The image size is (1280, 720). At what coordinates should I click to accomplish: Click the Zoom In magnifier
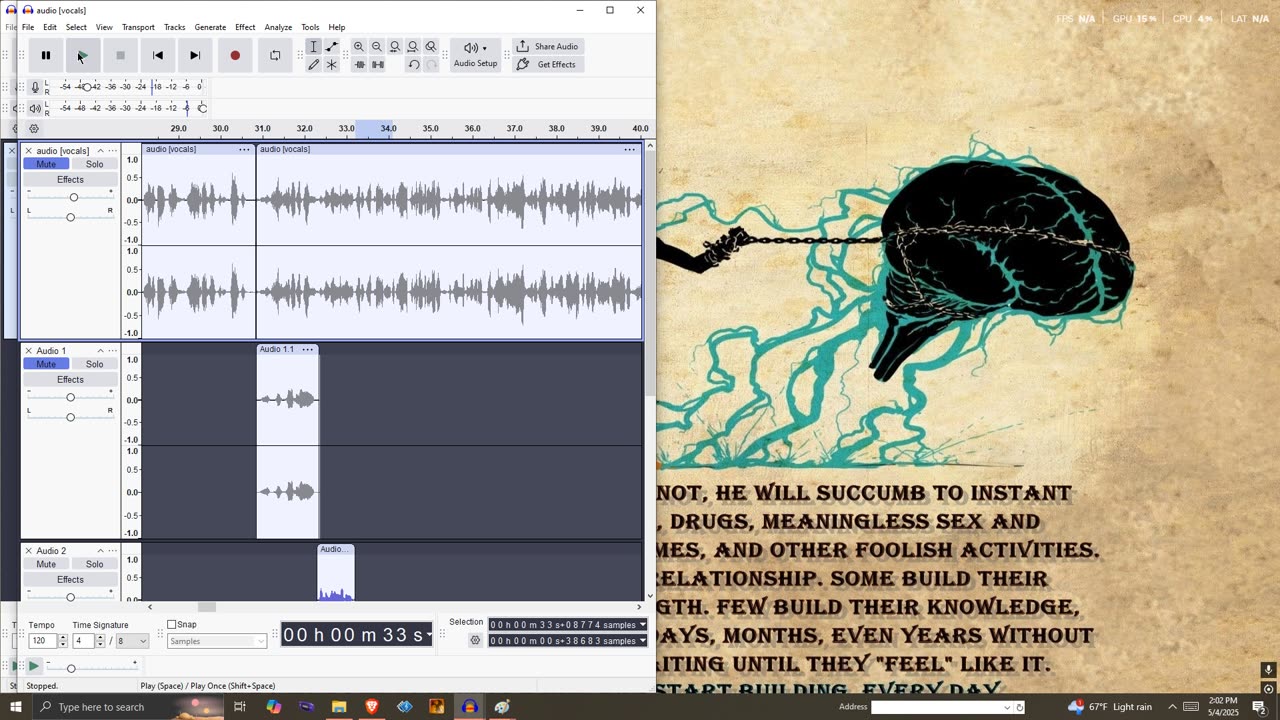pos(359,47)
